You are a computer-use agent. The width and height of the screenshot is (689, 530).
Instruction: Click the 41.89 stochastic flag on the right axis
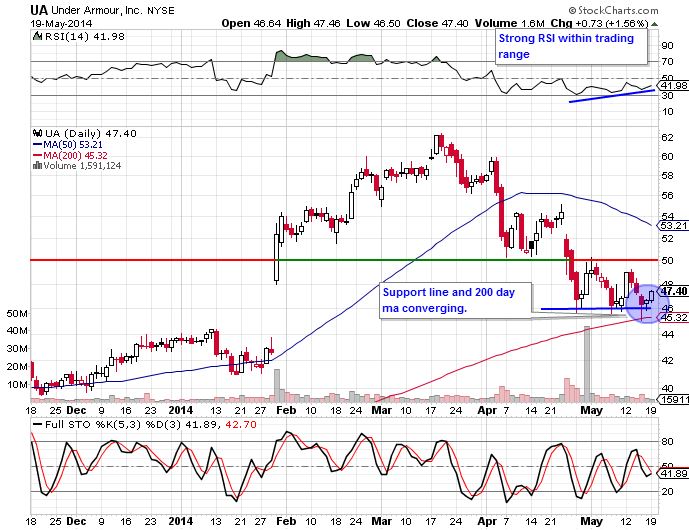pyautogui.click(x=673, y=474)
